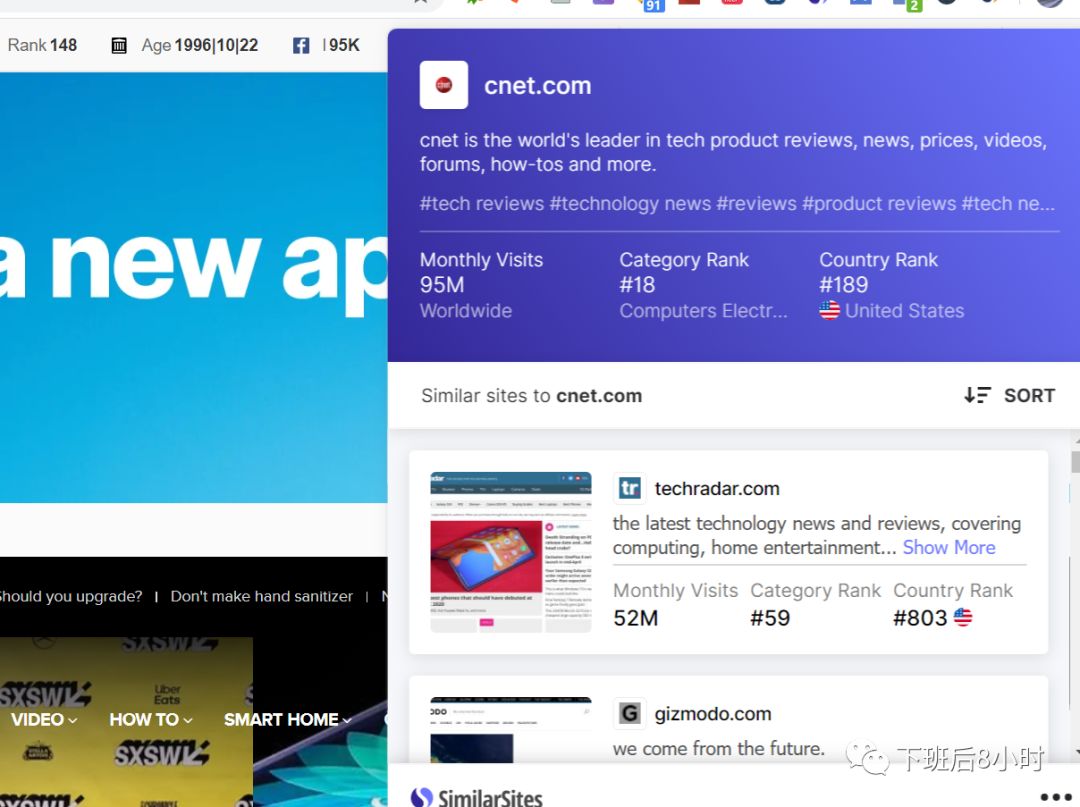Expand the HOW TO menu on cnet page
The image size is (1080, 807).
point(151,720)
